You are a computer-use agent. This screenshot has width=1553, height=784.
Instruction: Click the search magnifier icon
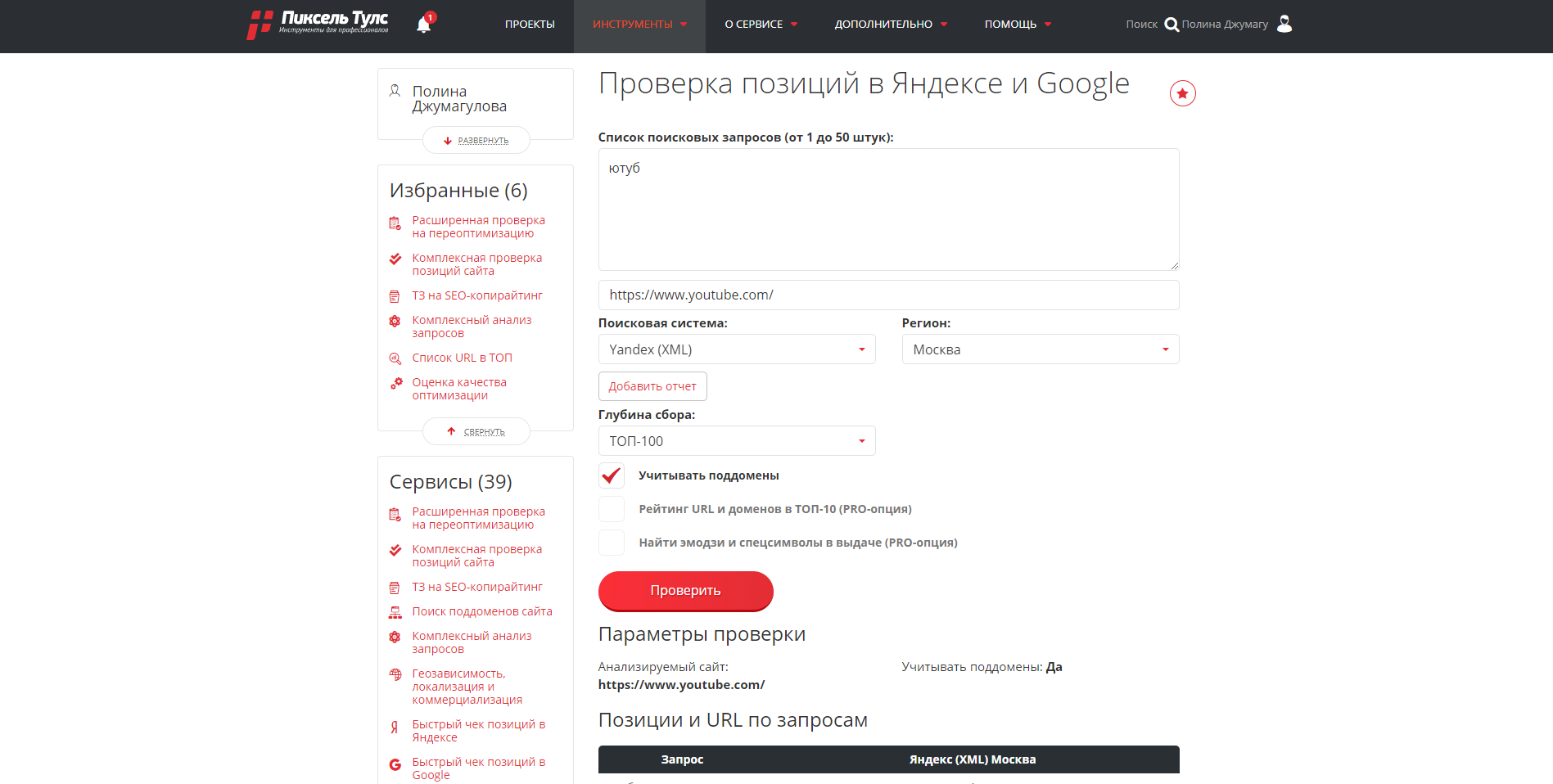[1172, 25]
